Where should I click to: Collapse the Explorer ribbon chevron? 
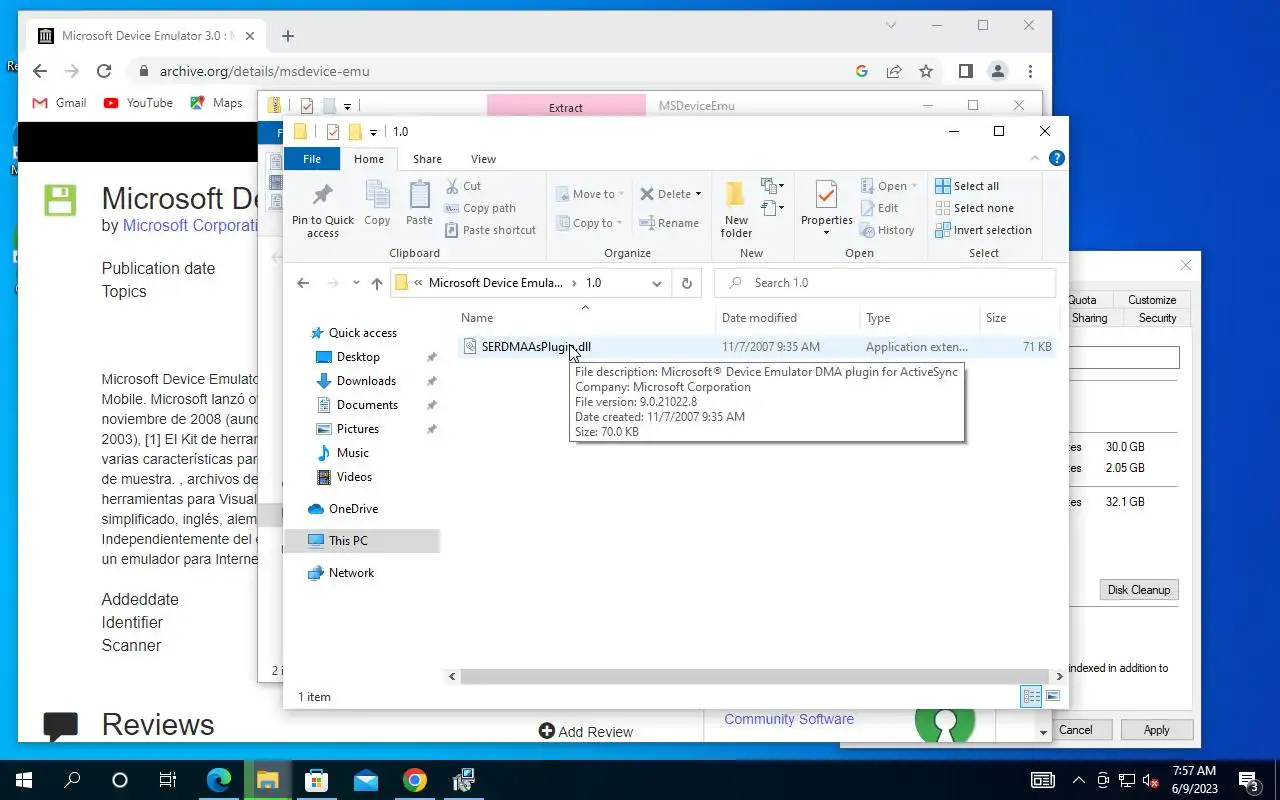1036,158
